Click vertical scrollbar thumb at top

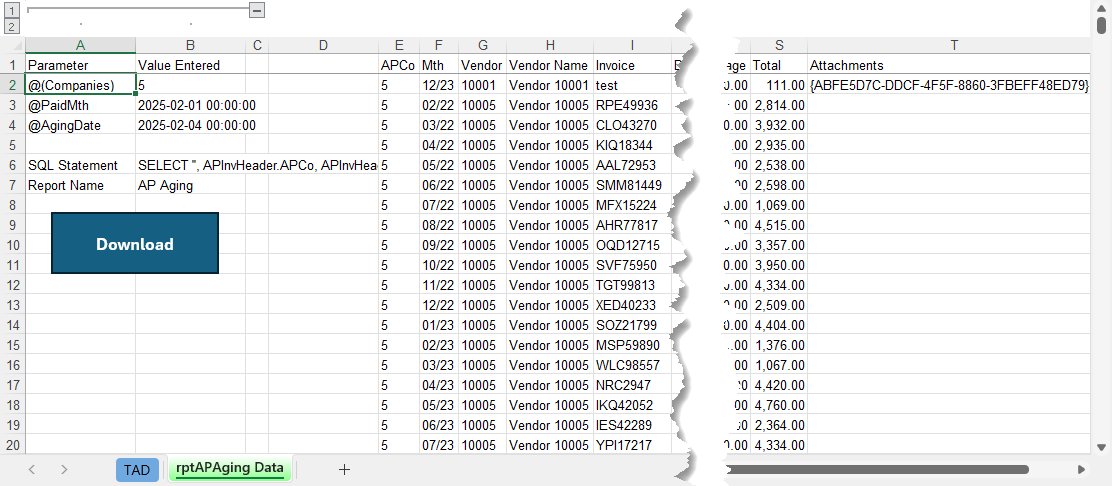pyautogui.click(x=1101, y=25)
